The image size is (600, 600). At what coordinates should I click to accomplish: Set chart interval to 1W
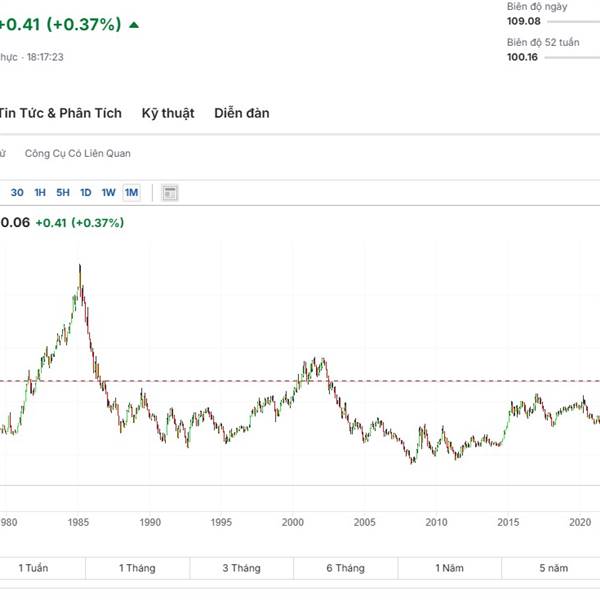108,192
